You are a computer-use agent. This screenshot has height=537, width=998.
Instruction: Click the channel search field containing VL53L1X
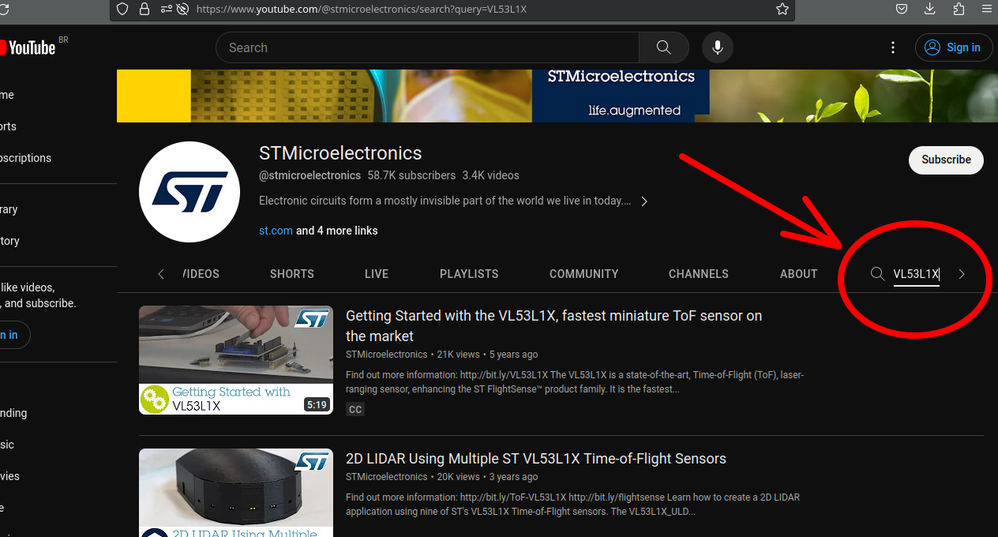coord(917,274)
